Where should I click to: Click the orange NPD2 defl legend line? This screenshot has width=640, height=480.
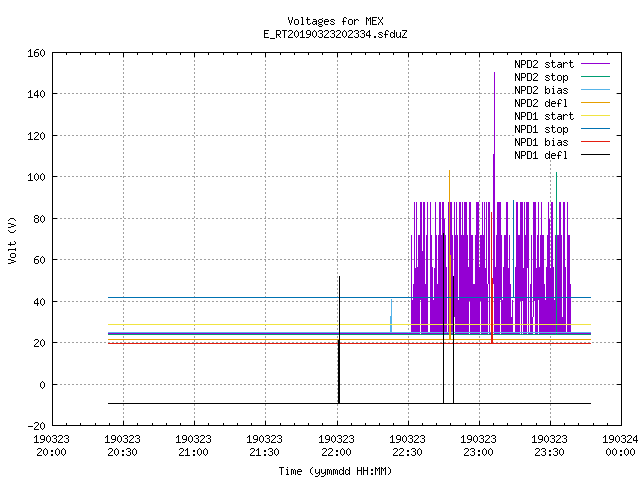[595, 103]
